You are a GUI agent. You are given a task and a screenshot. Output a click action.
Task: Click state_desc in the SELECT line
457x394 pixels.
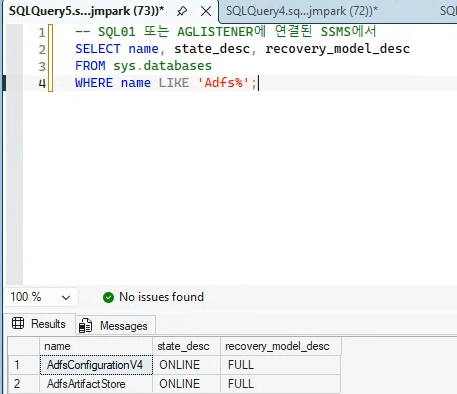click(x=212, y=49)
